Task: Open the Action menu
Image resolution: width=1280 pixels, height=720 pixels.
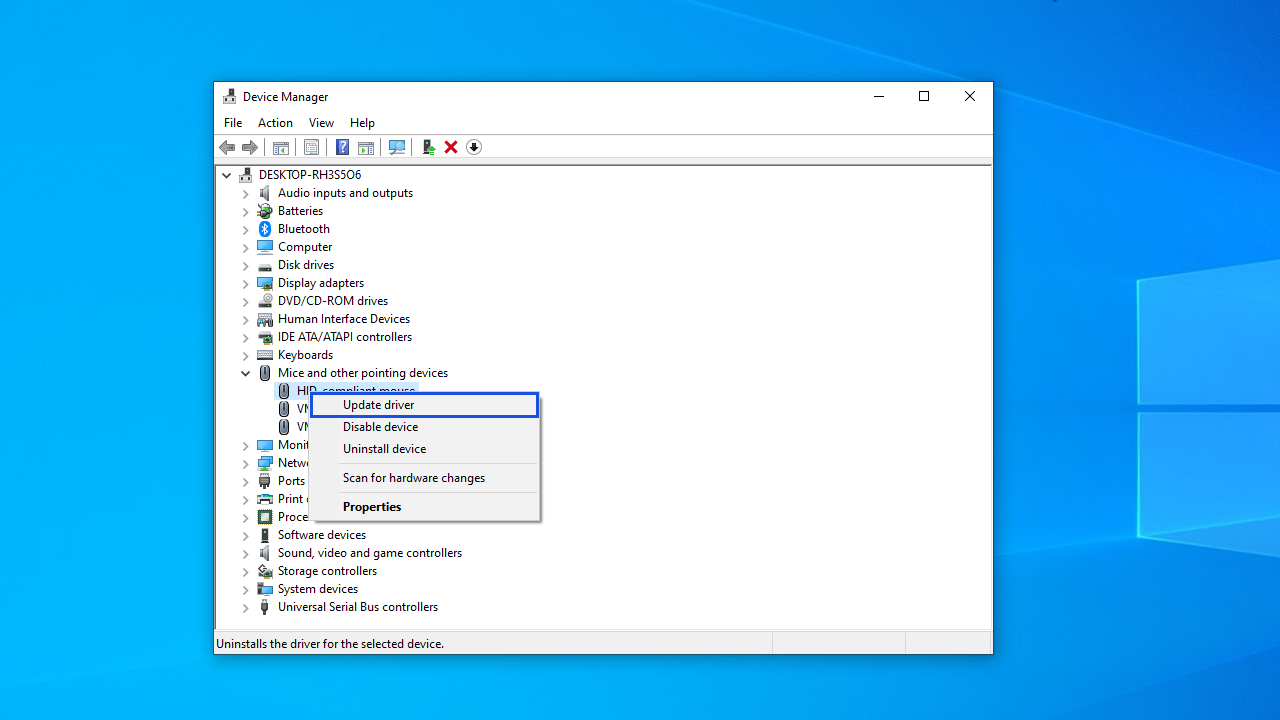Action: pyautogui.click(x=275, y=123)
